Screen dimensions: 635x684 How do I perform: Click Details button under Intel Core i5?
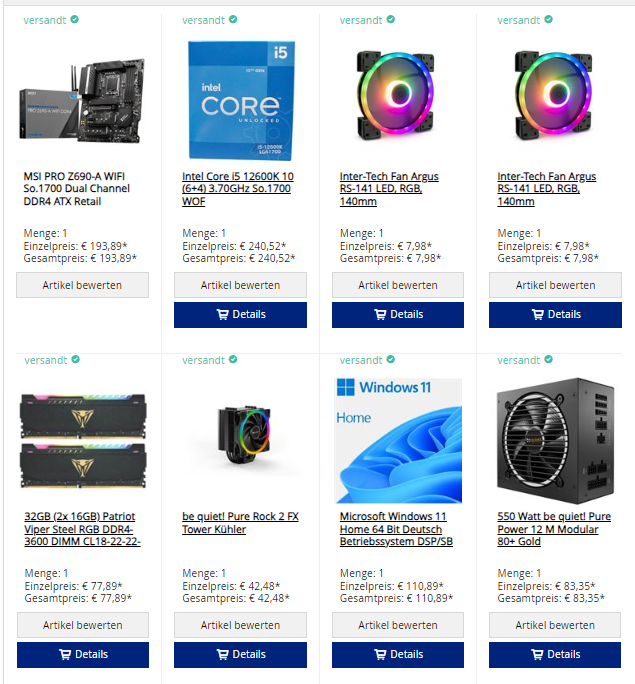click(x=240, y=315)
